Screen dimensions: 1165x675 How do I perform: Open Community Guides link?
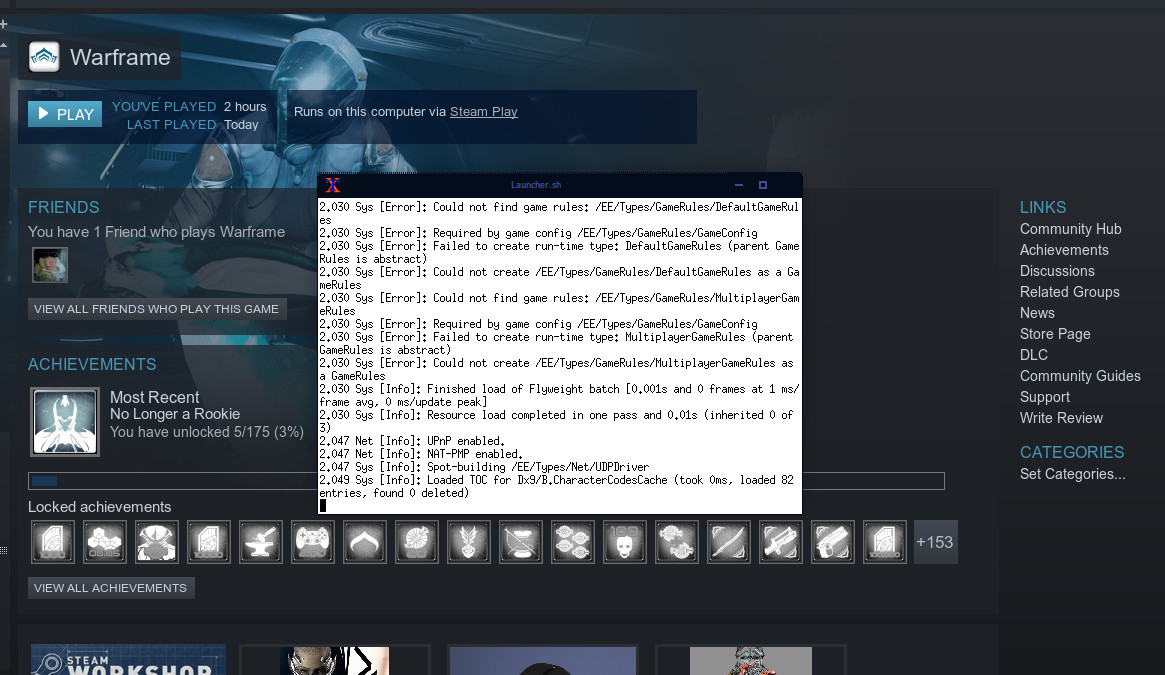pyautogui.click(x=1080, y=375)
